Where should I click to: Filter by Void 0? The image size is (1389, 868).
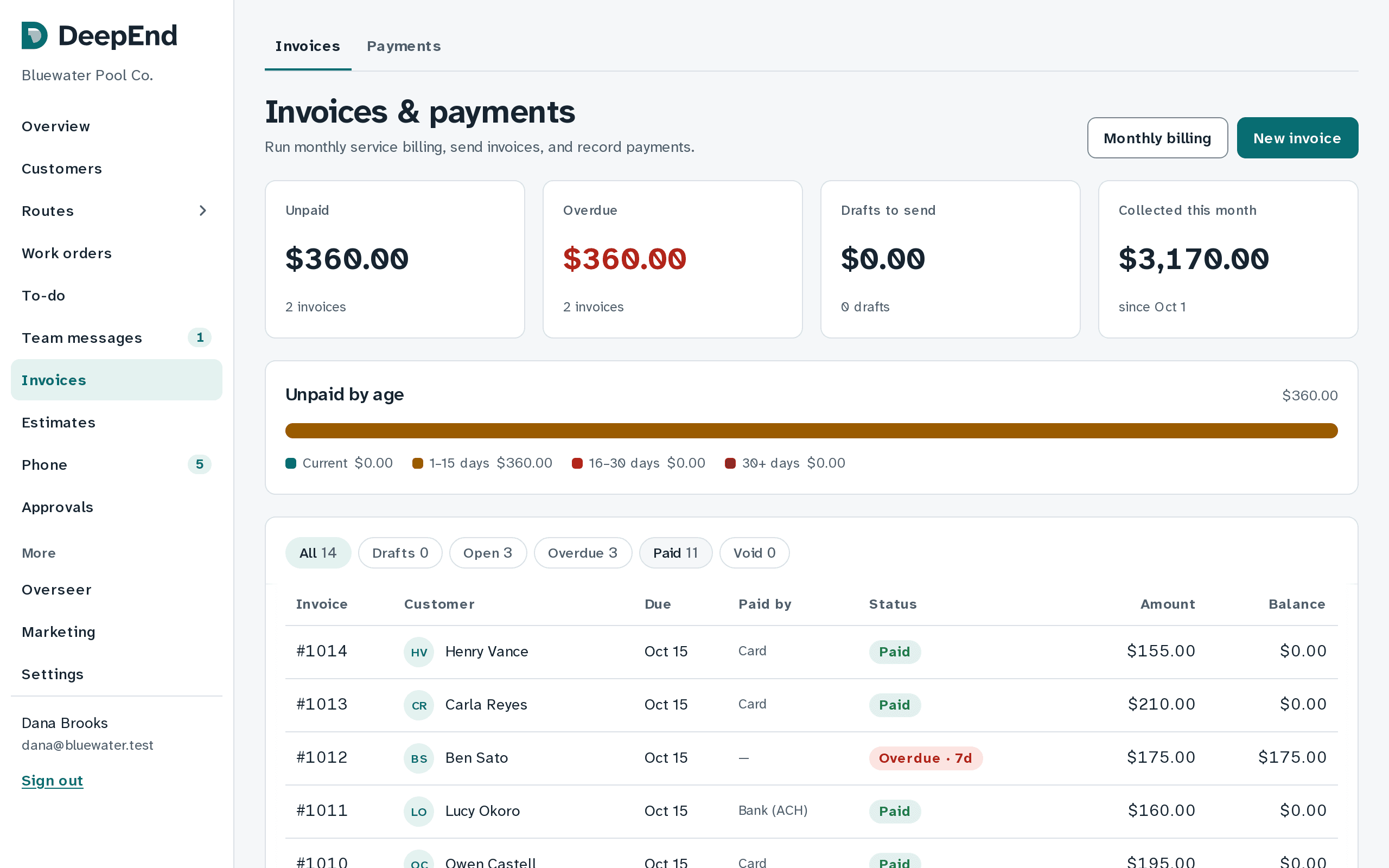(754, 553)
